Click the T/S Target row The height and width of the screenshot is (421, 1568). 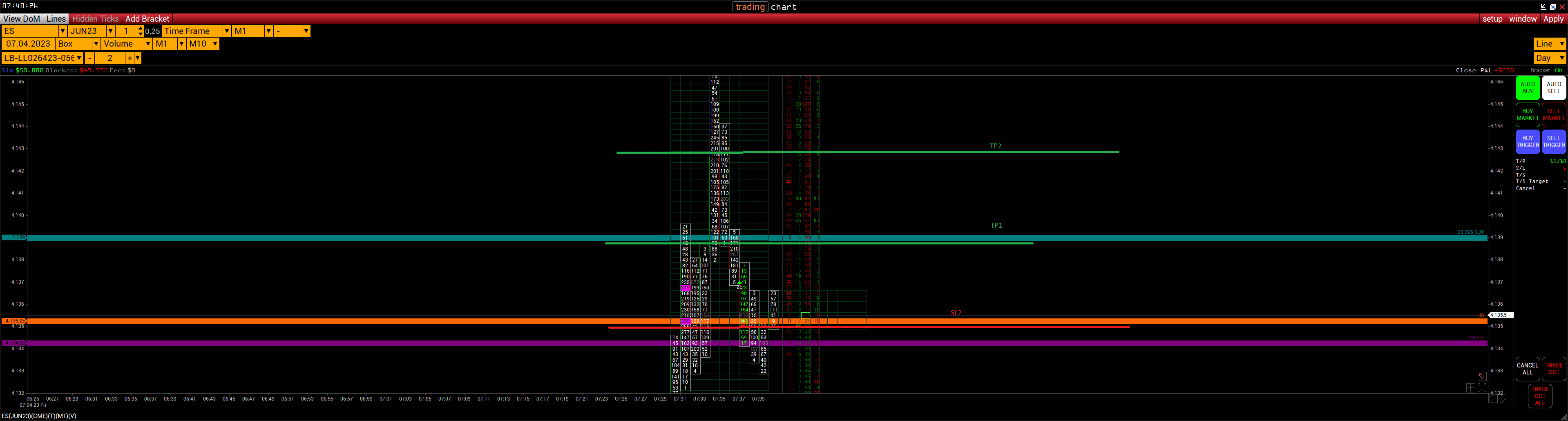(1541, 181)
